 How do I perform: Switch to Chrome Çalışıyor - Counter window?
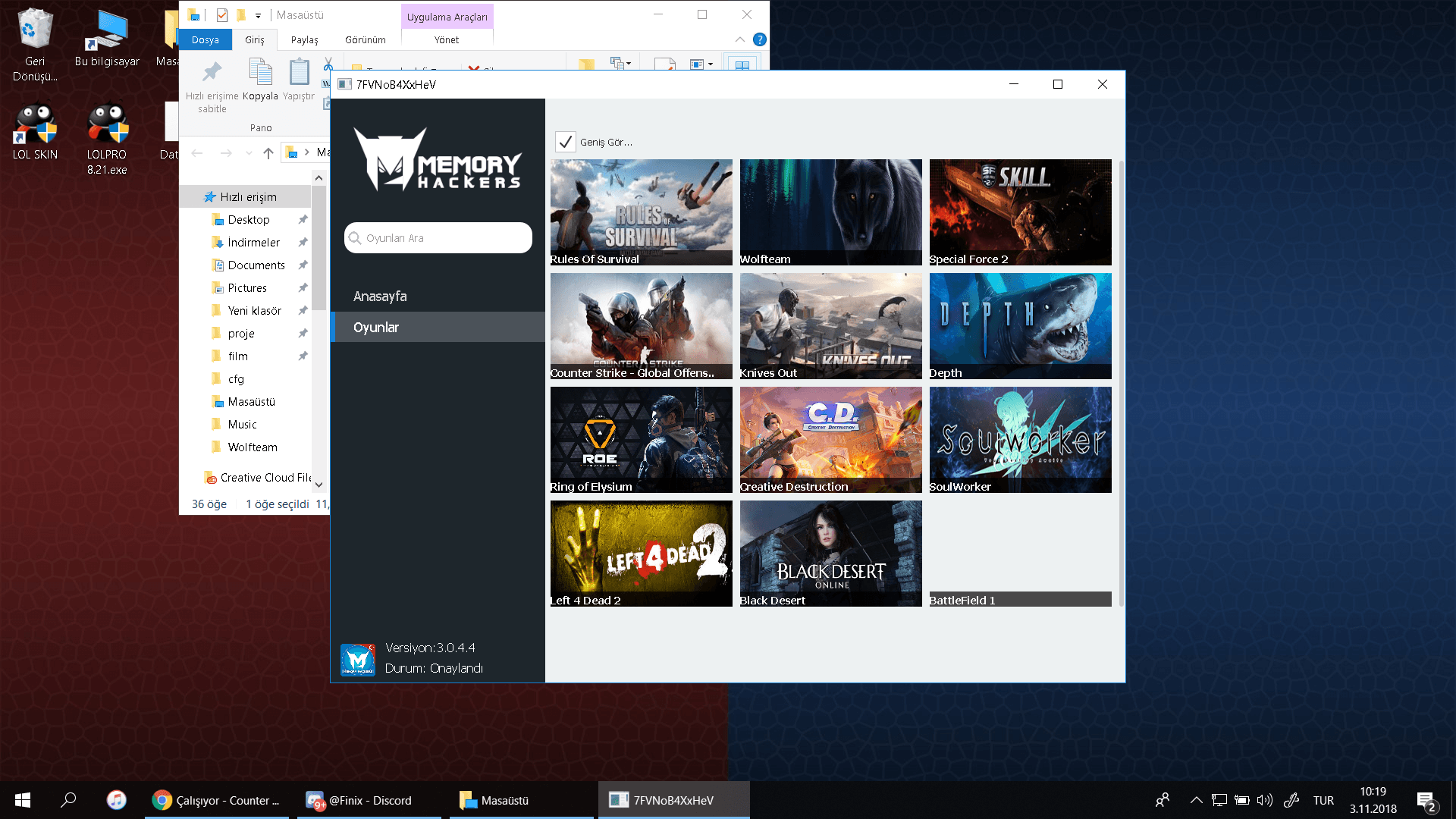tap(217, 800)
